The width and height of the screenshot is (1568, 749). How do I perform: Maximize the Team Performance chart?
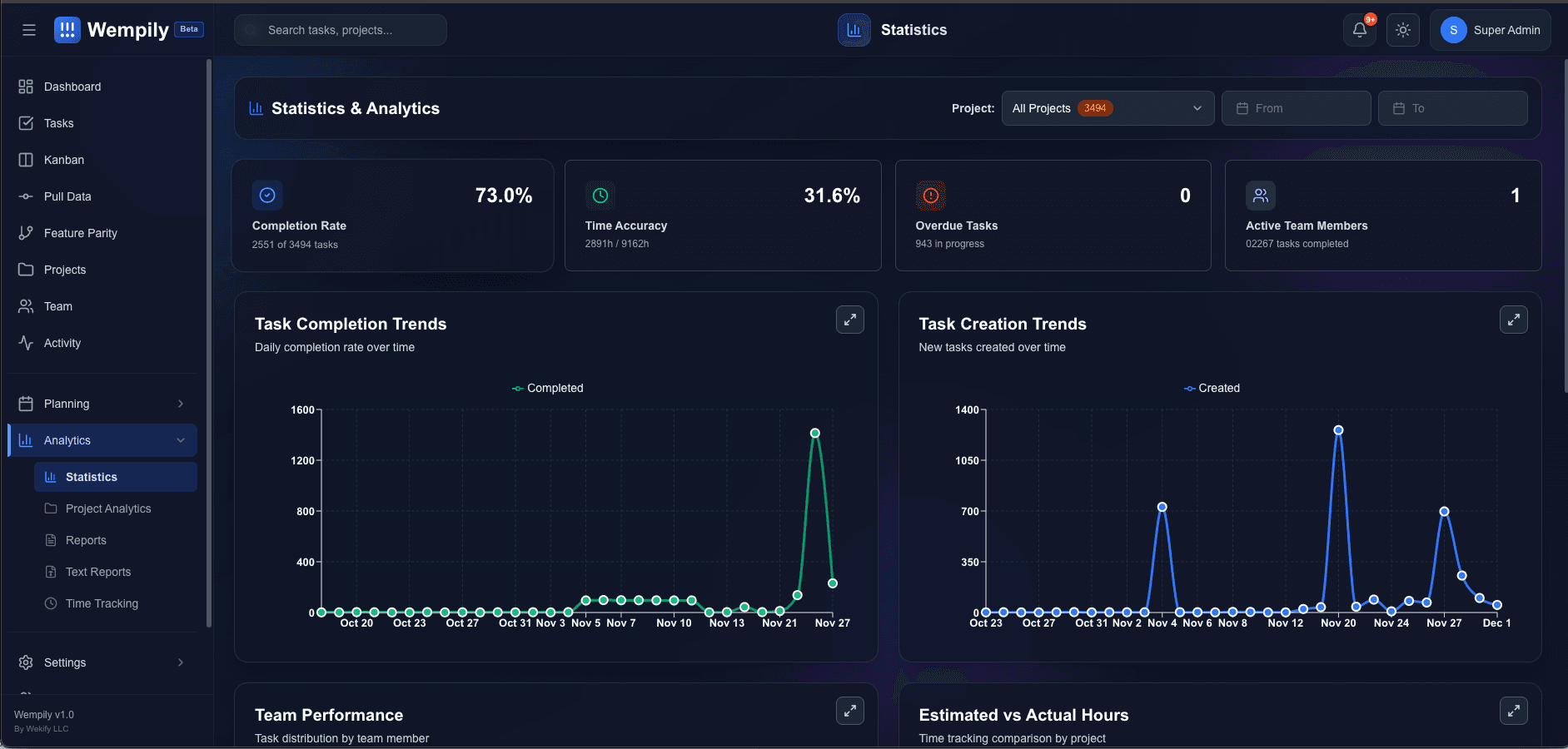(849, 711)
